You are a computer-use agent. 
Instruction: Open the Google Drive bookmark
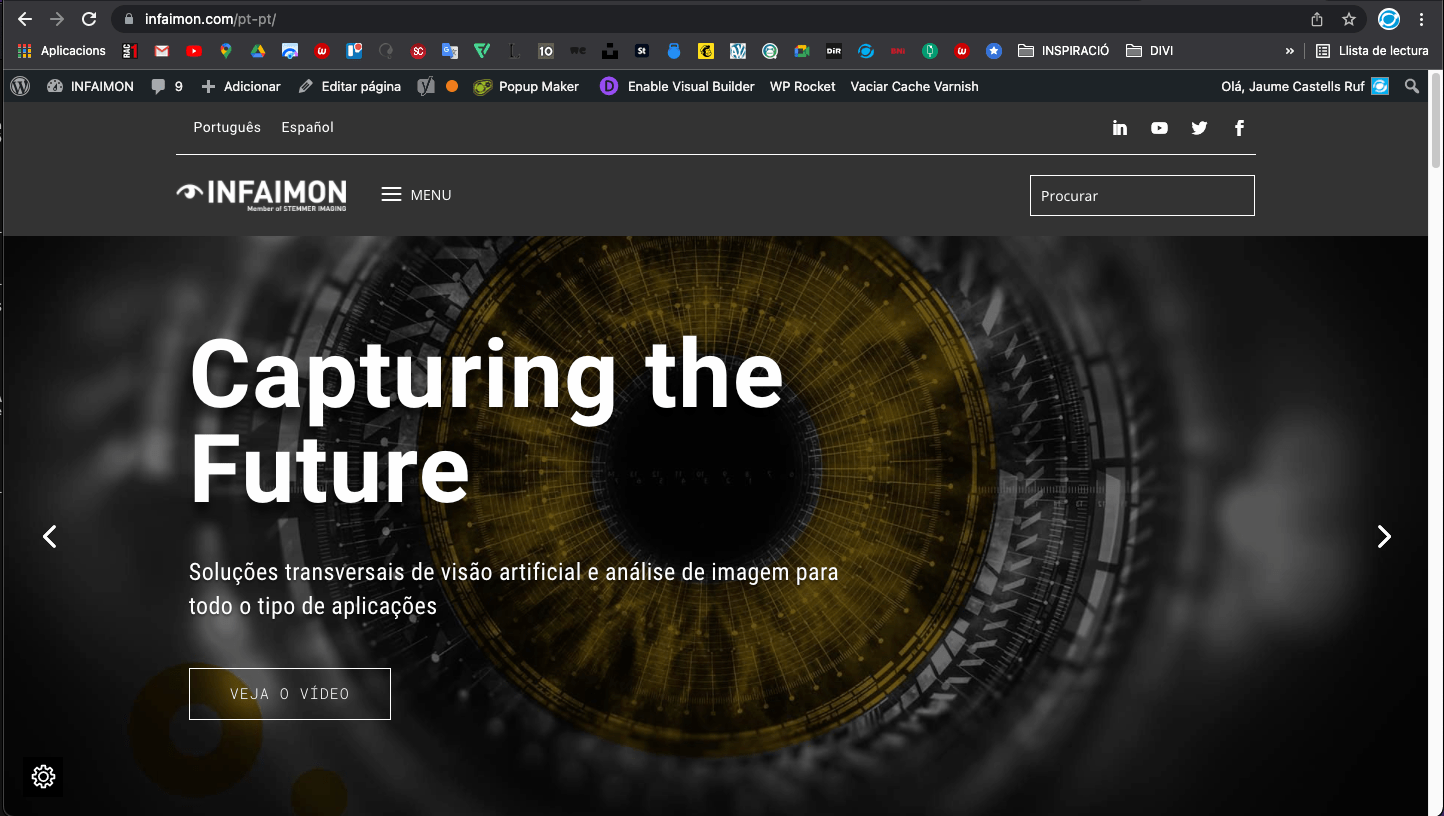tap(258, 50)
